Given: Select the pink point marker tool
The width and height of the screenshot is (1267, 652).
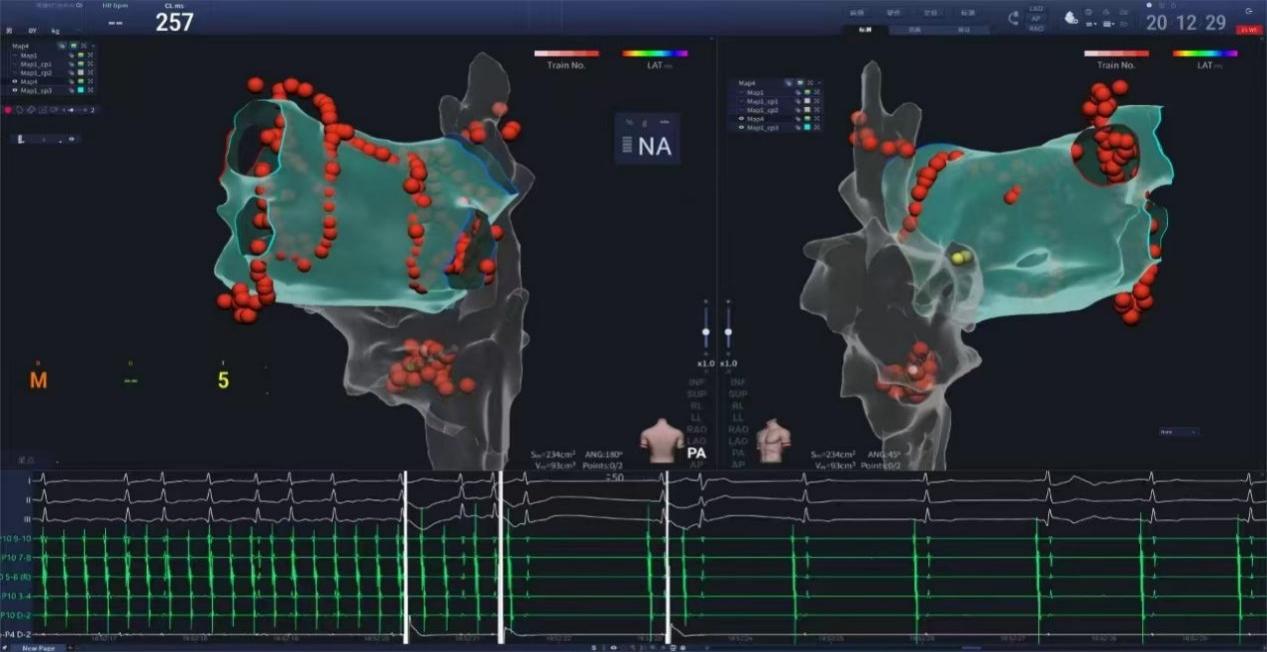Looking at the screenshot, I should pos(7,110).
